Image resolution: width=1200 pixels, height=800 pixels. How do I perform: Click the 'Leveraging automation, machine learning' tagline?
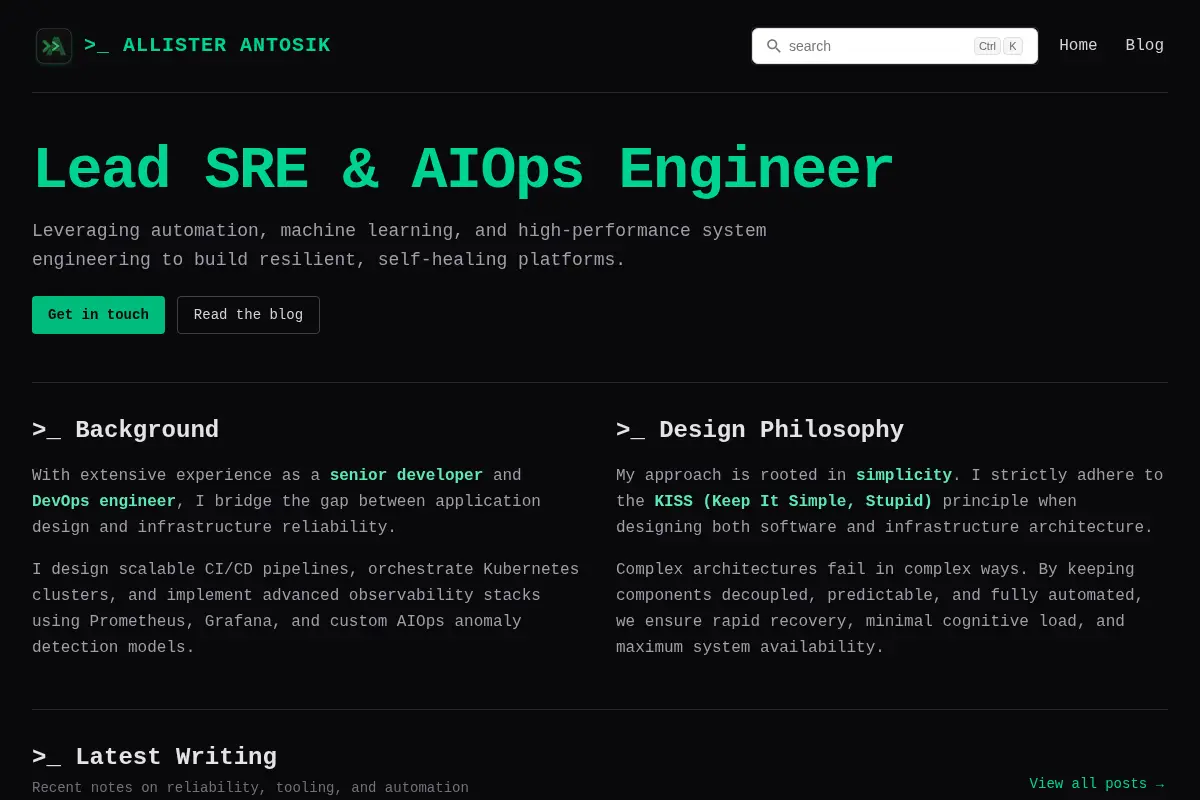pos(399,245)
